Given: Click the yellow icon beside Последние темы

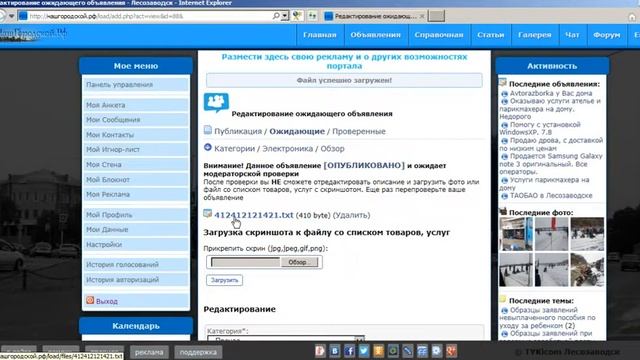Looking at the screenshot, I should point(502,299).
